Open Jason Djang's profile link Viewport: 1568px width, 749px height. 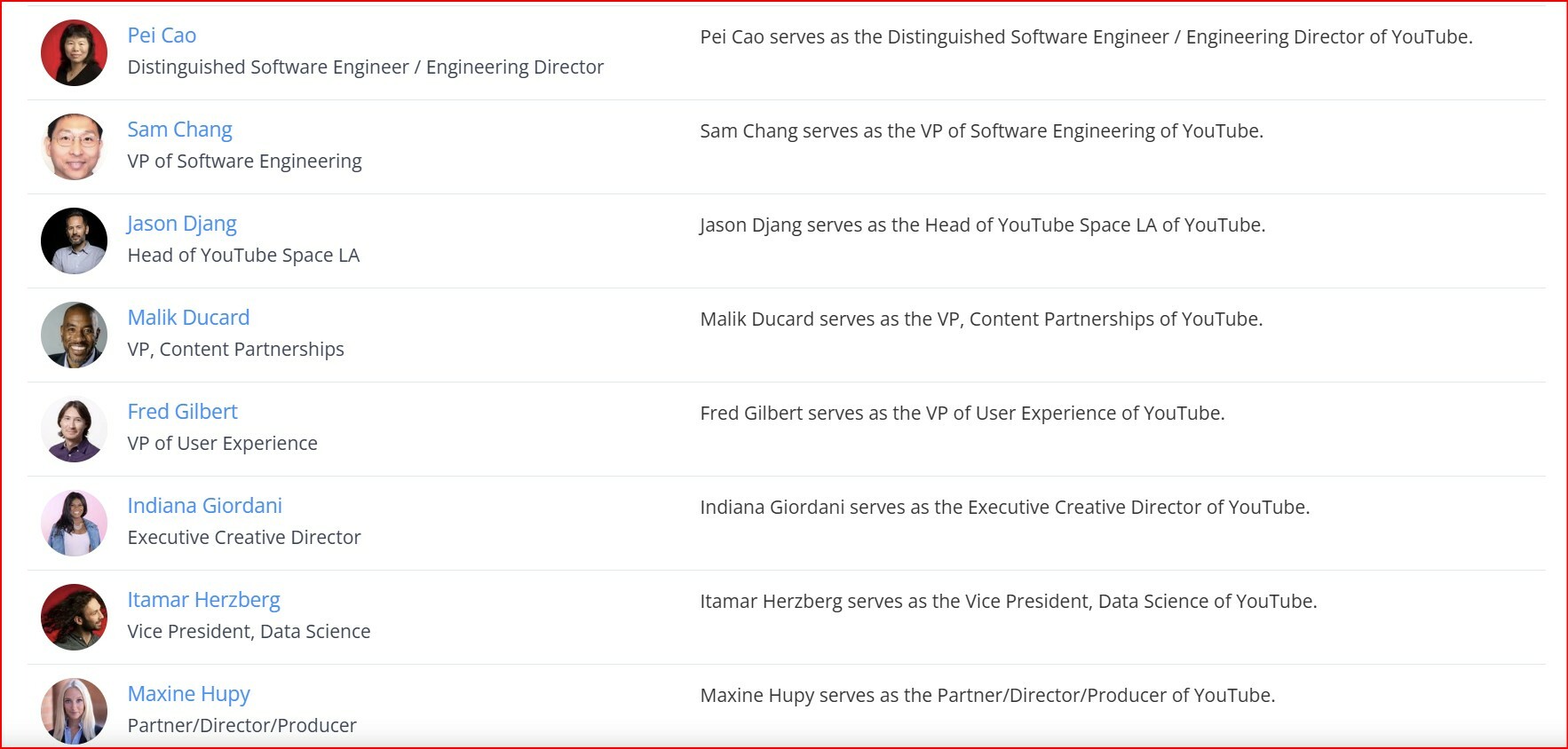pyautogui.click(x=182, y=224)
